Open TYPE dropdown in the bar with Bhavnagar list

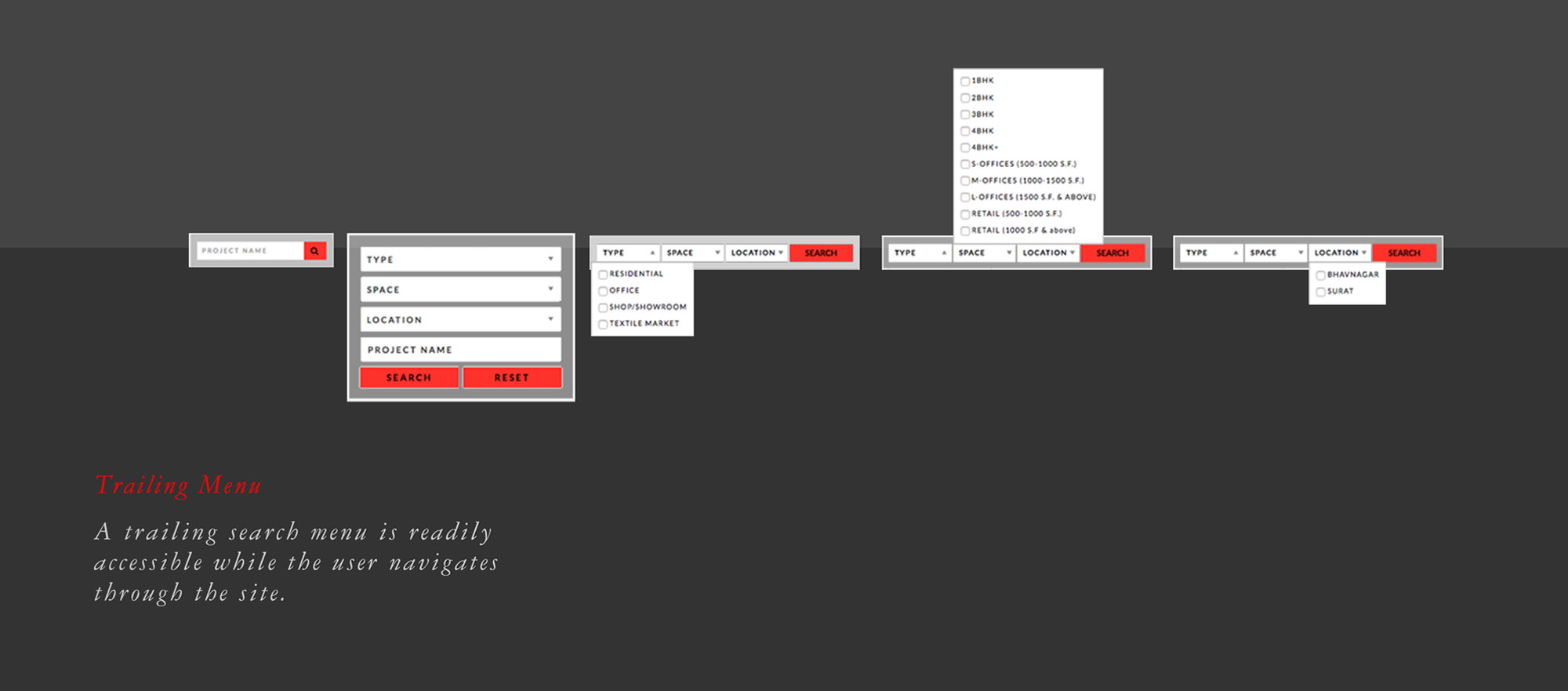[x=1211, y=253]
